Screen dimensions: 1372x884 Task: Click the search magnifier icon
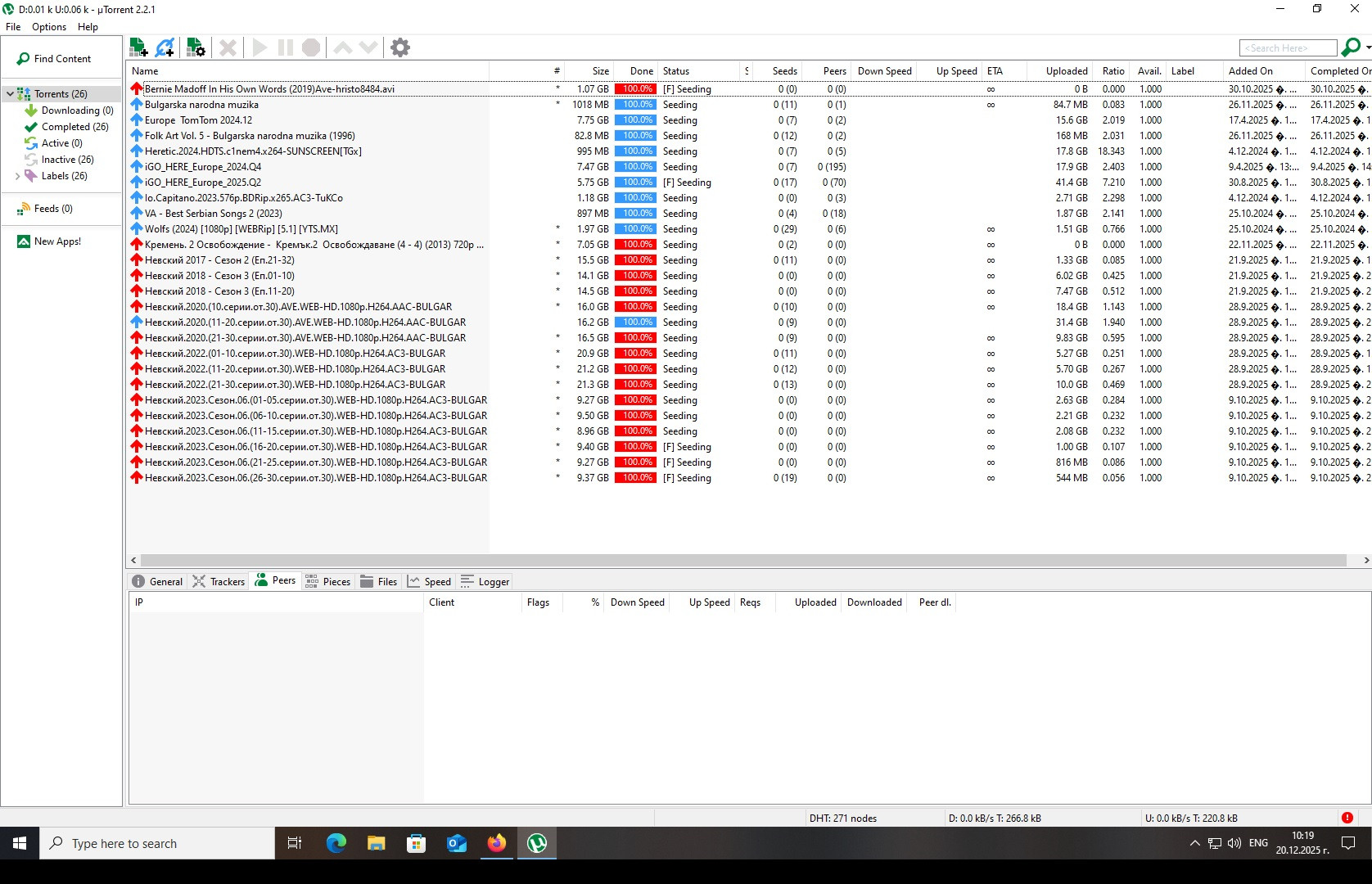click(1351, 47)
